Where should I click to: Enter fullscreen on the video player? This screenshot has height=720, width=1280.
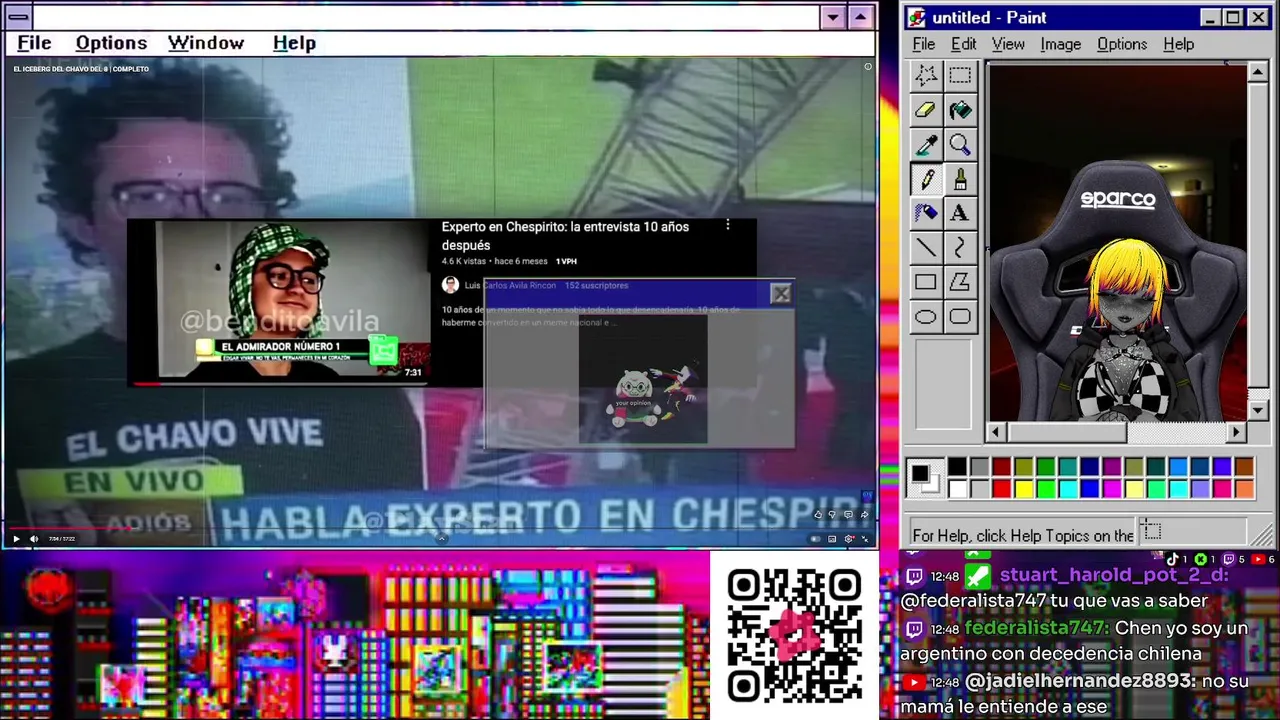[x=865, y=539]
